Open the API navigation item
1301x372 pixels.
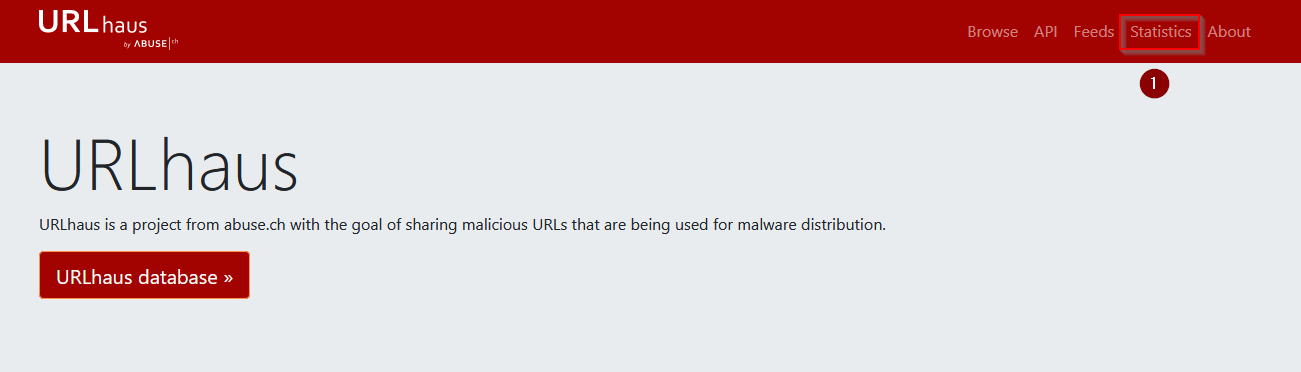click(1045, 32)
